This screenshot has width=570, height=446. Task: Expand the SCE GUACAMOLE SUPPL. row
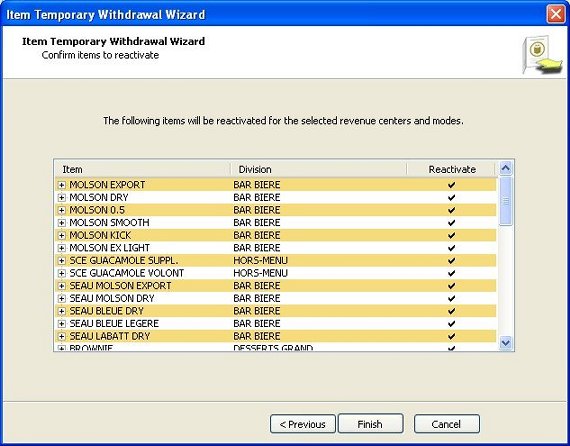pyautogui.click(x=61, y=261)
